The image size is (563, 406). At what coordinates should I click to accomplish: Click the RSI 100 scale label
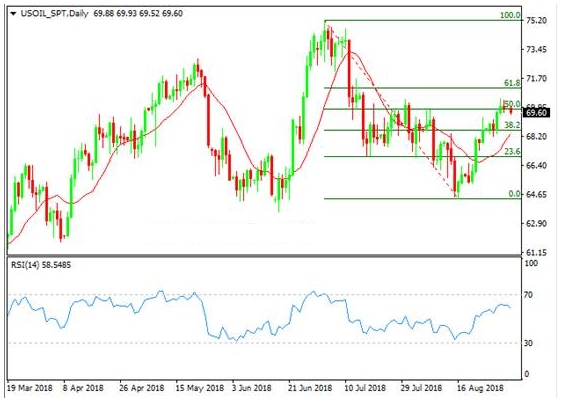point(531,263)
